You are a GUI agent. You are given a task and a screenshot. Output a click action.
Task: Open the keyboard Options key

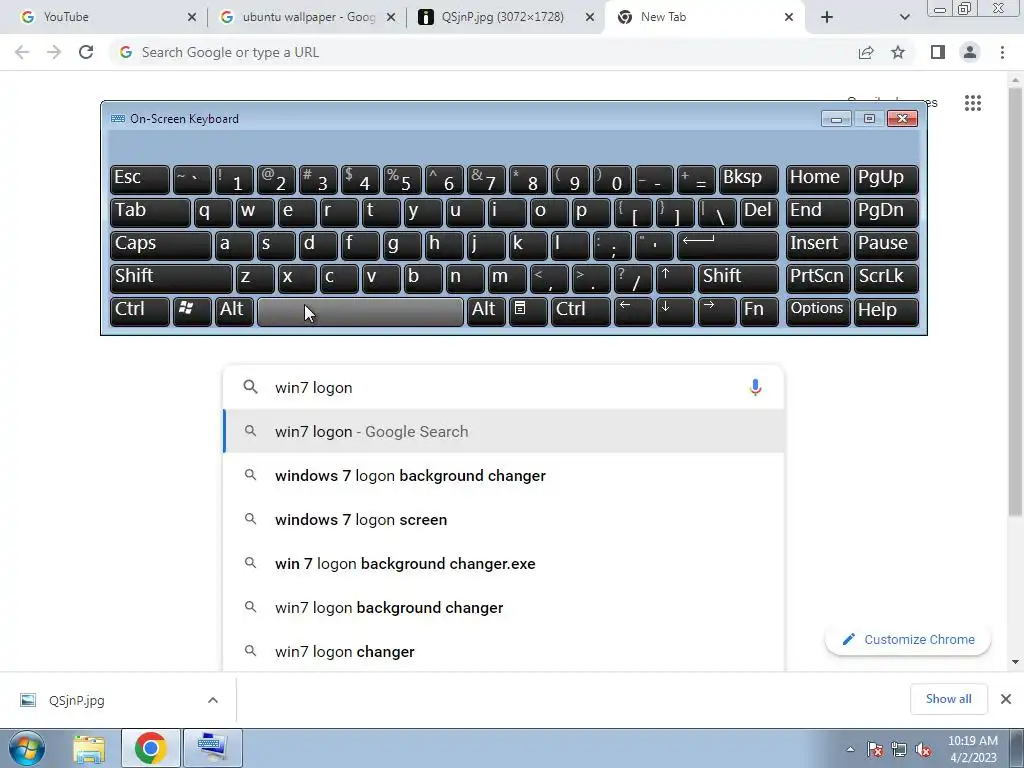tap(818, 311)
